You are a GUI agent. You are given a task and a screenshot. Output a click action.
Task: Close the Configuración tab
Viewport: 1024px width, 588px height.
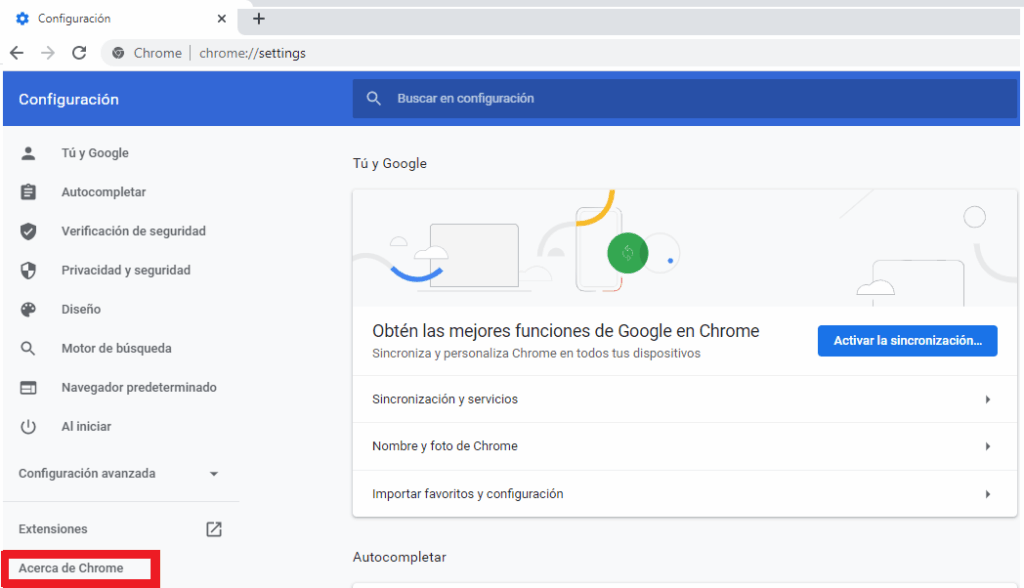[x=221, y=19]
